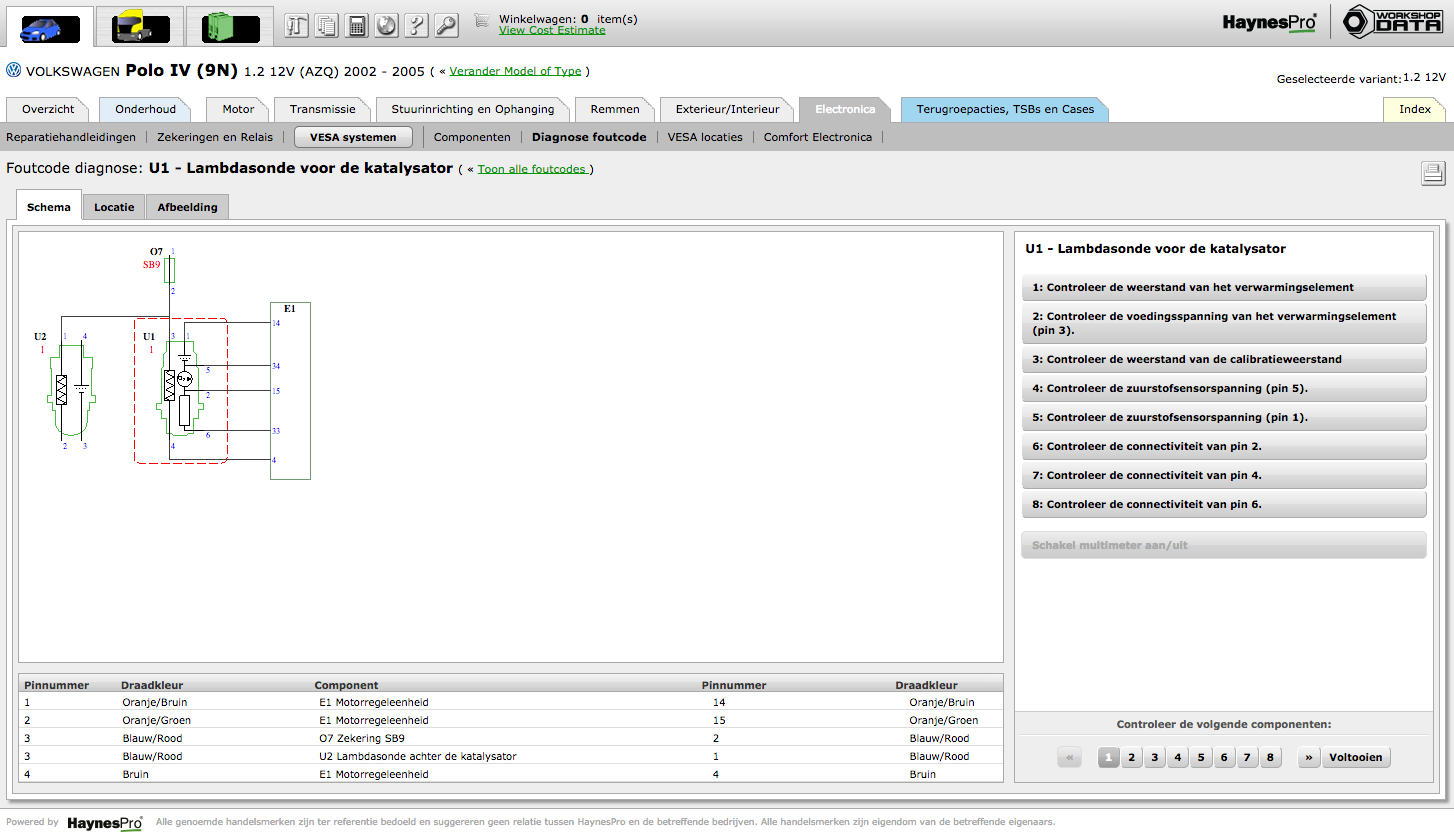This screenshot has height=833, width=1454.
Task: Click the VESA systemen button
Action: coord(353,137)
